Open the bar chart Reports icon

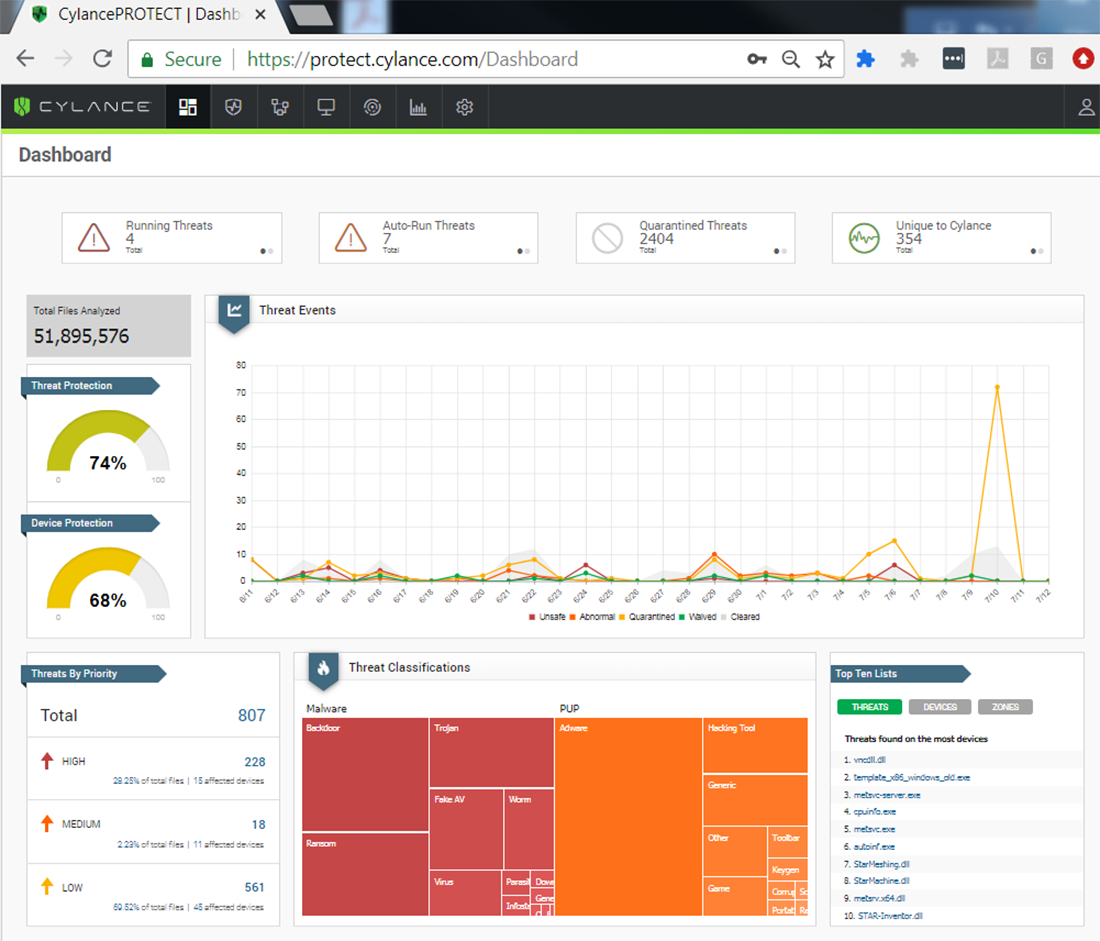[x=418, y=107]
